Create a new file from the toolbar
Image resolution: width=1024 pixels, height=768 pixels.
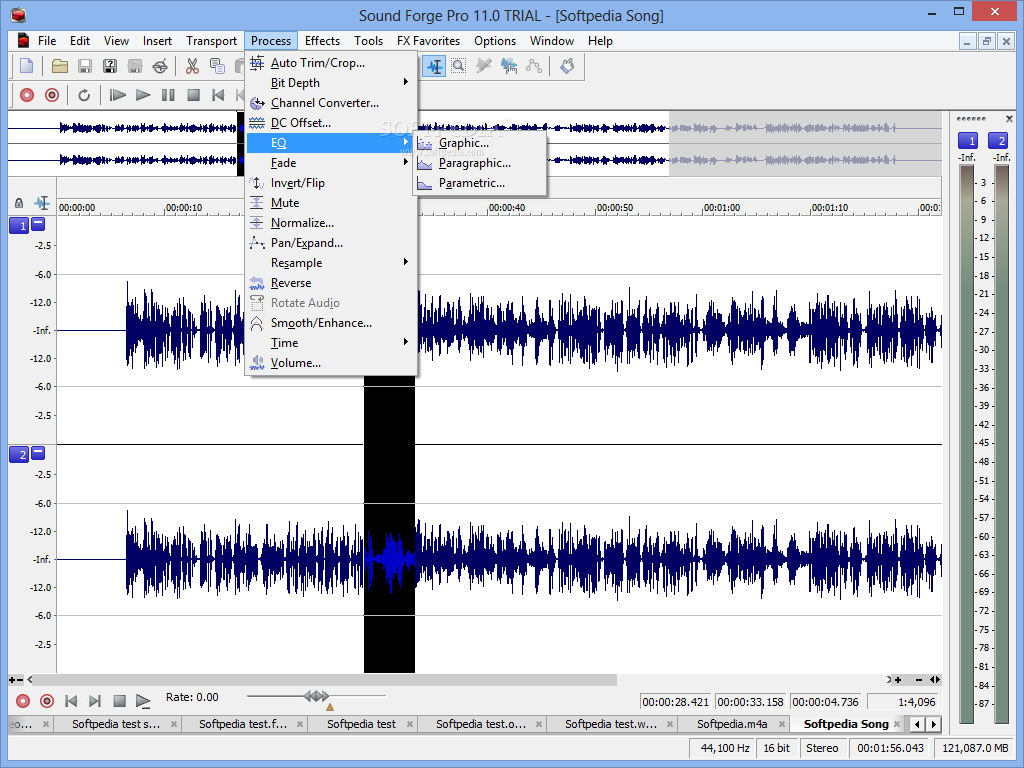click(27, 66)
